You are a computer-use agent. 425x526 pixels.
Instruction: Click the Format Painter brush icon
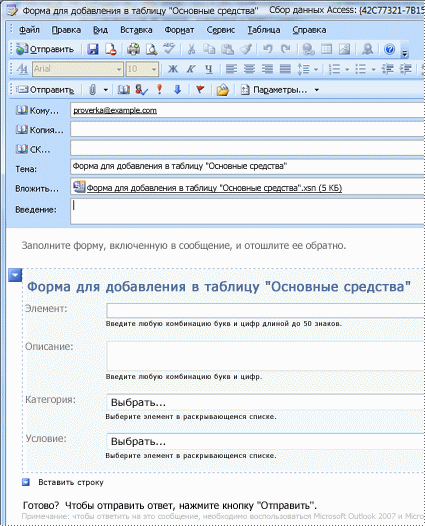coord(246,49)
